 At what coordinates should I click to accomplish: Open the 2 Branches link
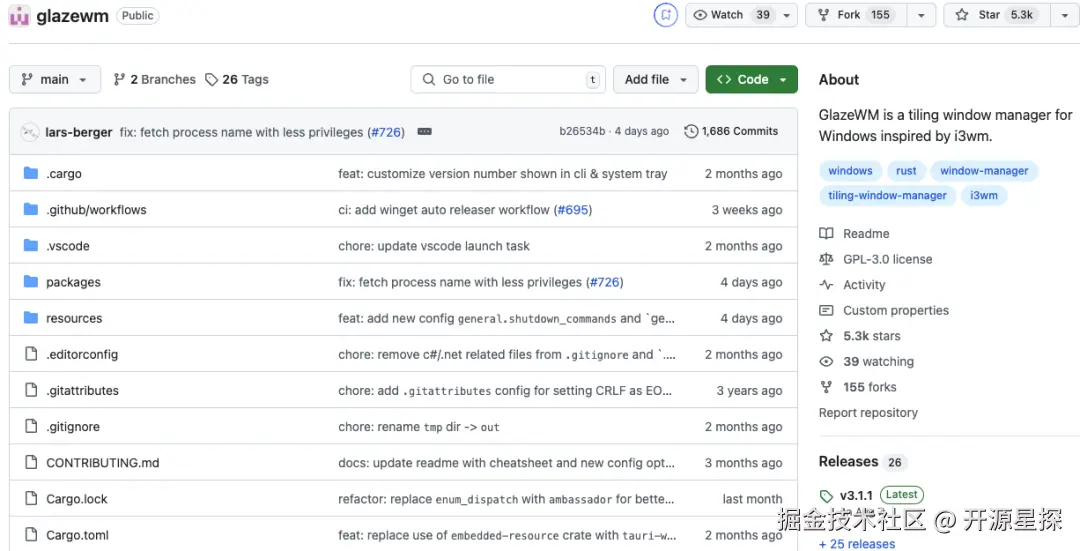click(155, 80)
